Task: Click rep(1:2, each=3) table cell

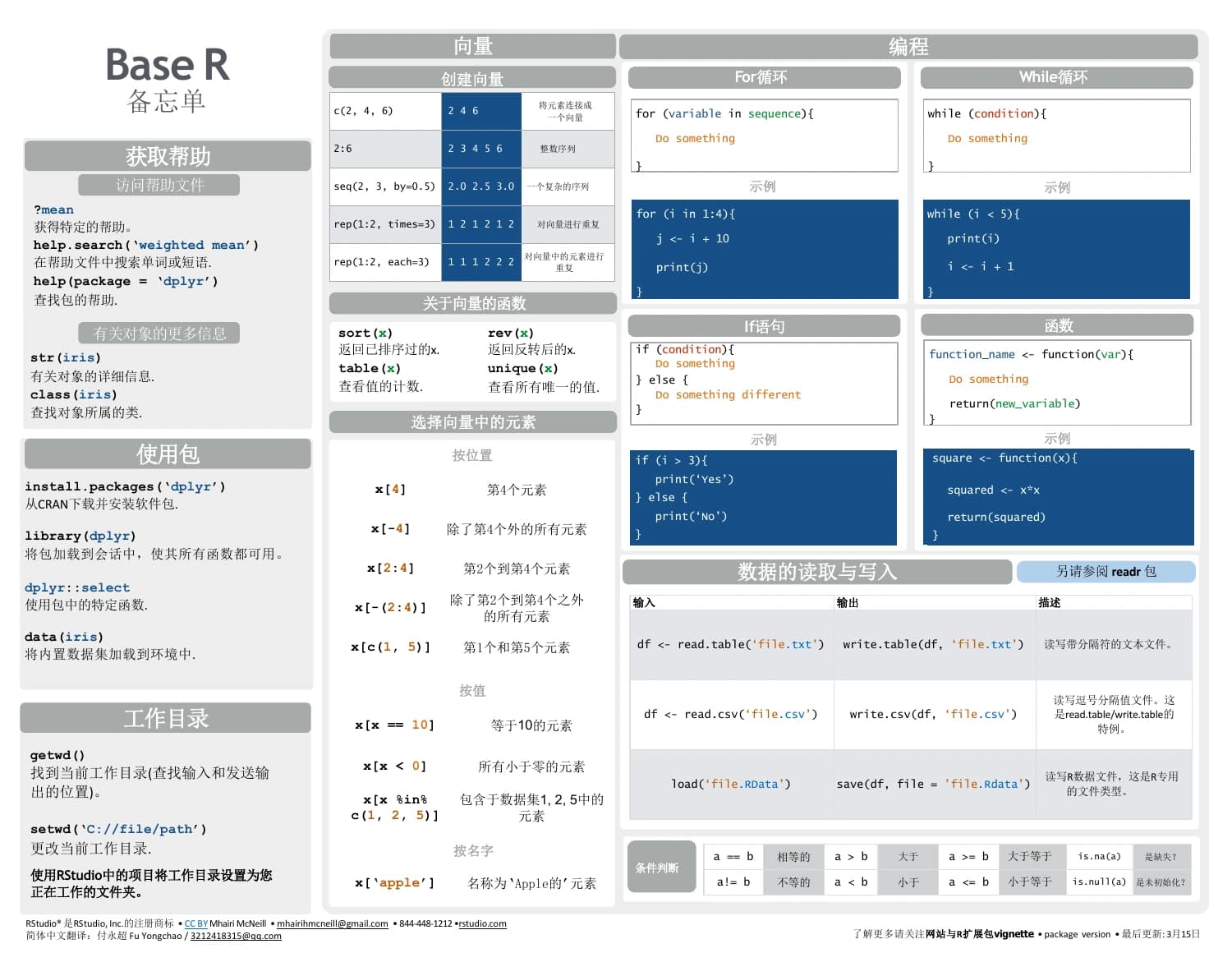Action: pos(385,262)
